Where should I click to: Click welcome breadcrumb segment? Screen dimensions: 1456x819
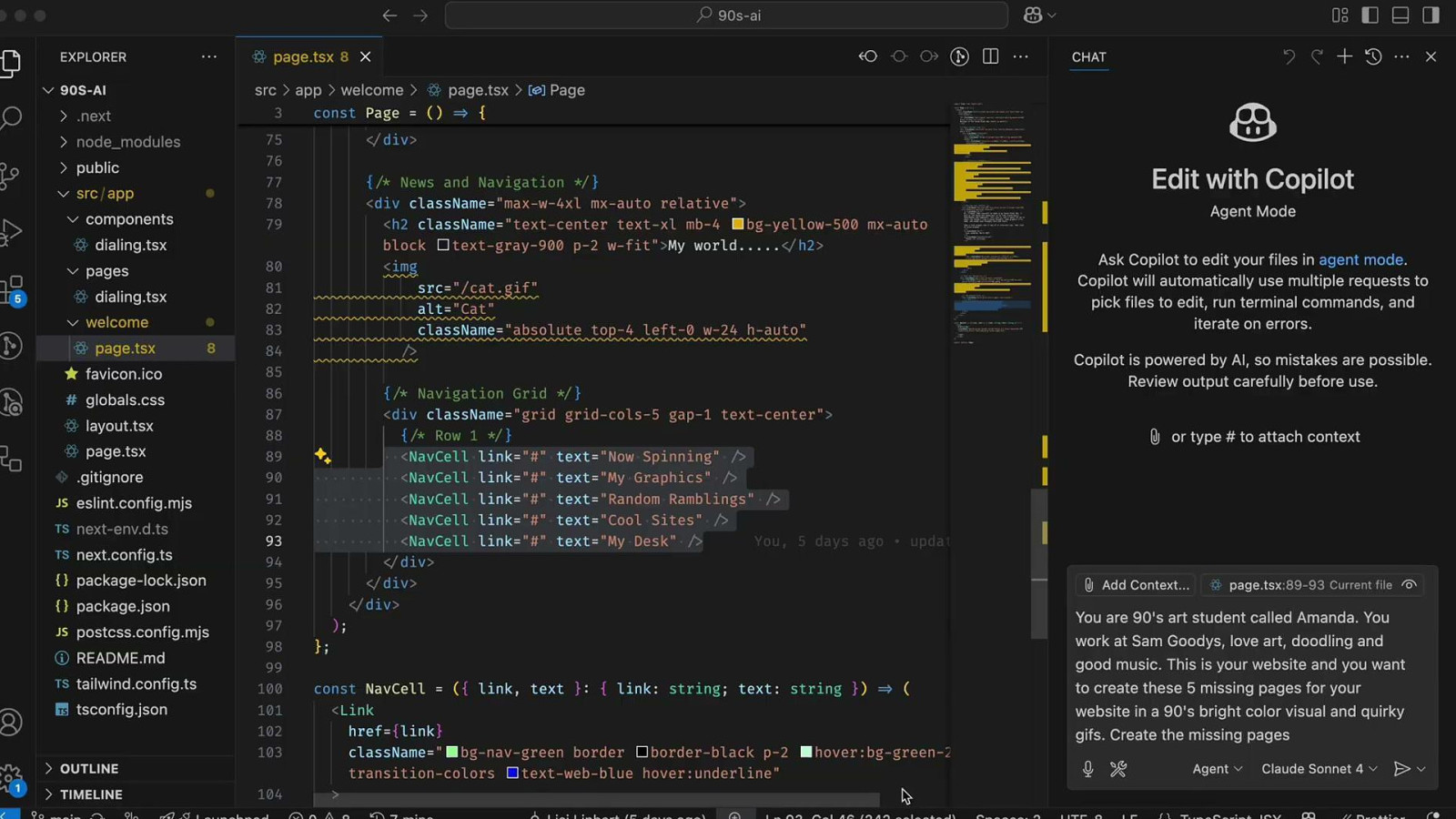[372, 90]
